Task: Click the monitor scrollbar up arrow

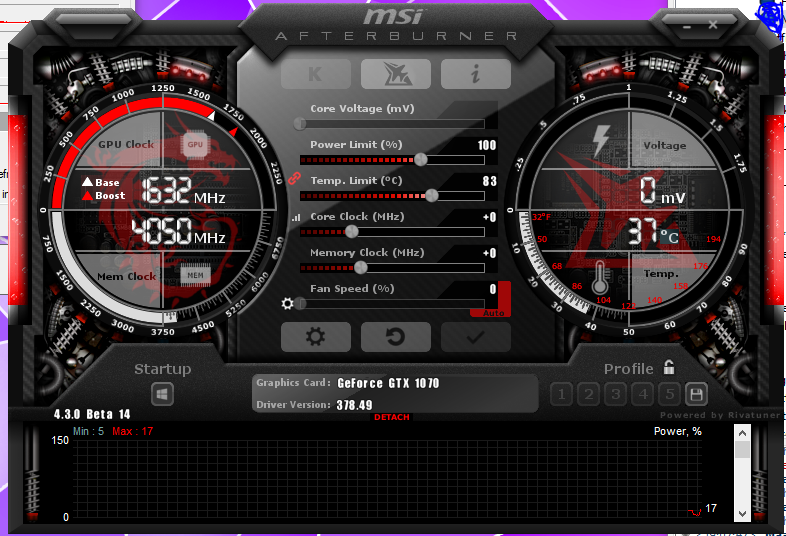Action: tap(742, 433)
